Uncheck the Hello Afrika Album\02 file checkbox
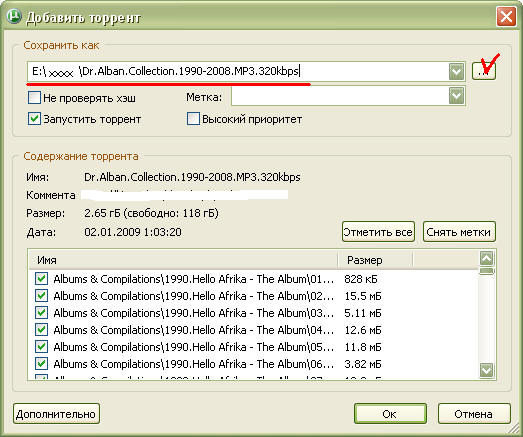 click(x=41, y=296)
